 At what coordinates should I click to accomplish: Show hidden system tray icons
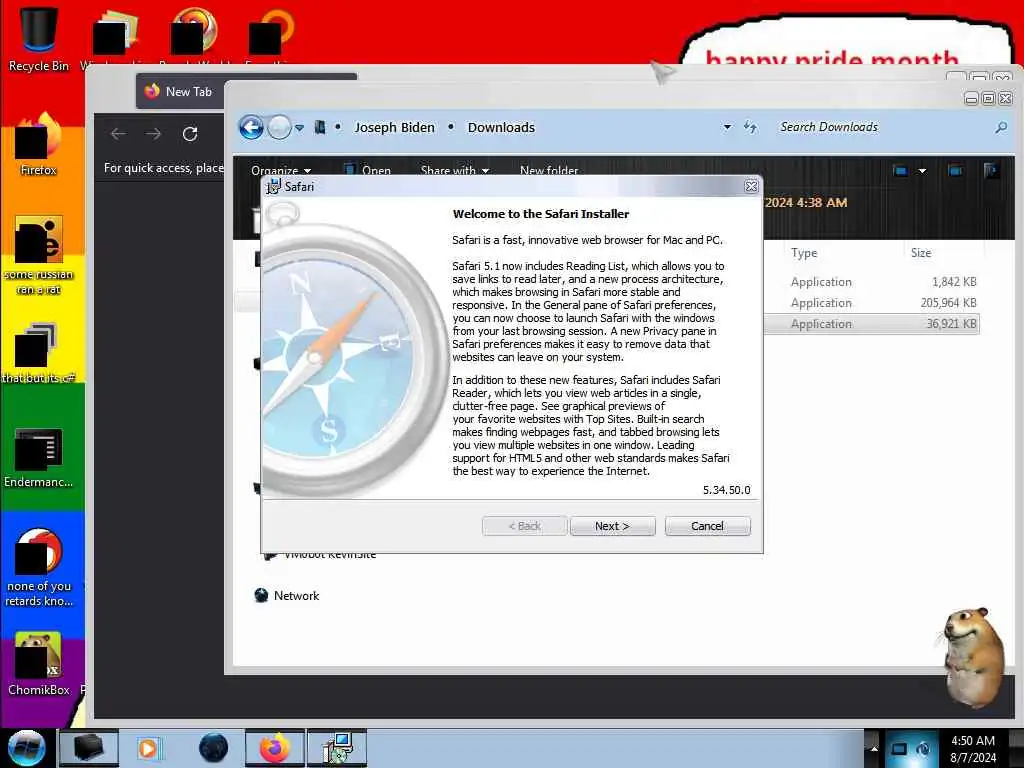(874, 748)
